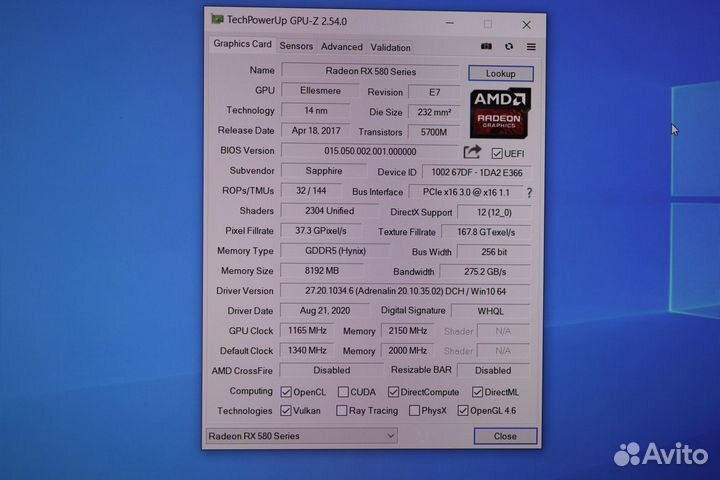Click the Driver Date value Aug 21, 2020
Image resolution: width=720 pixels, height=480 pixels.
click(x=325, y=311)
